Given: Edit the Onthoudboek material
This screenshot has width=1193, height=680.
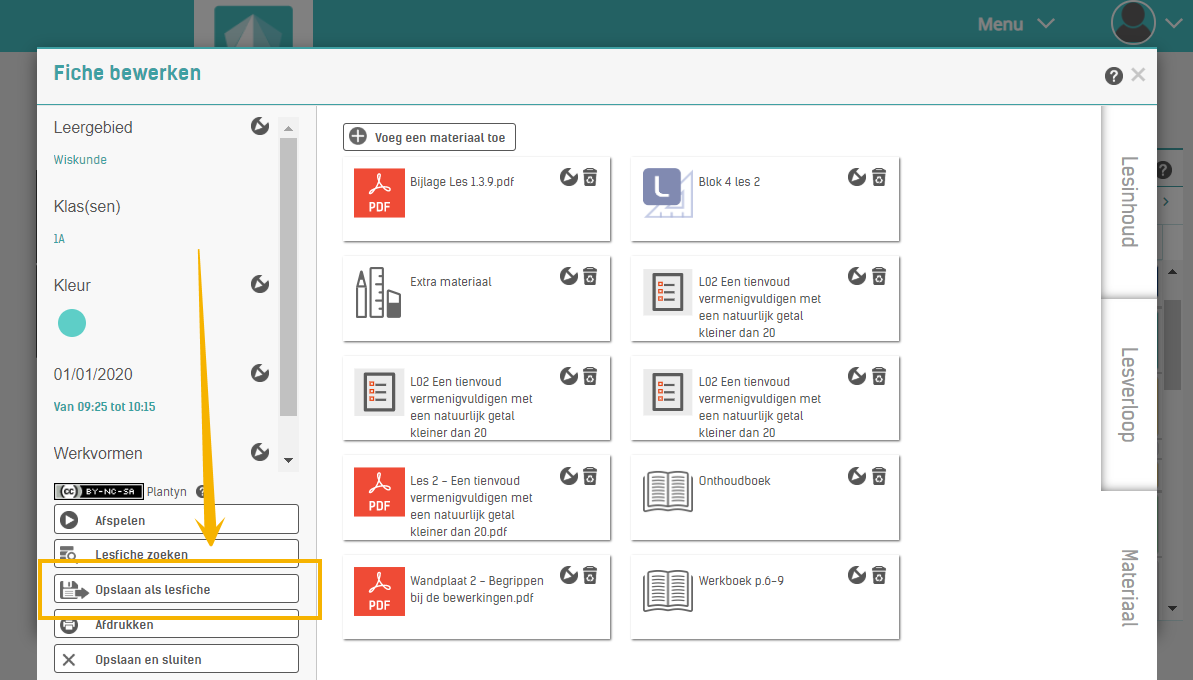Looking at the screenshot, I should pyautogui.click(x=857, y=476).
